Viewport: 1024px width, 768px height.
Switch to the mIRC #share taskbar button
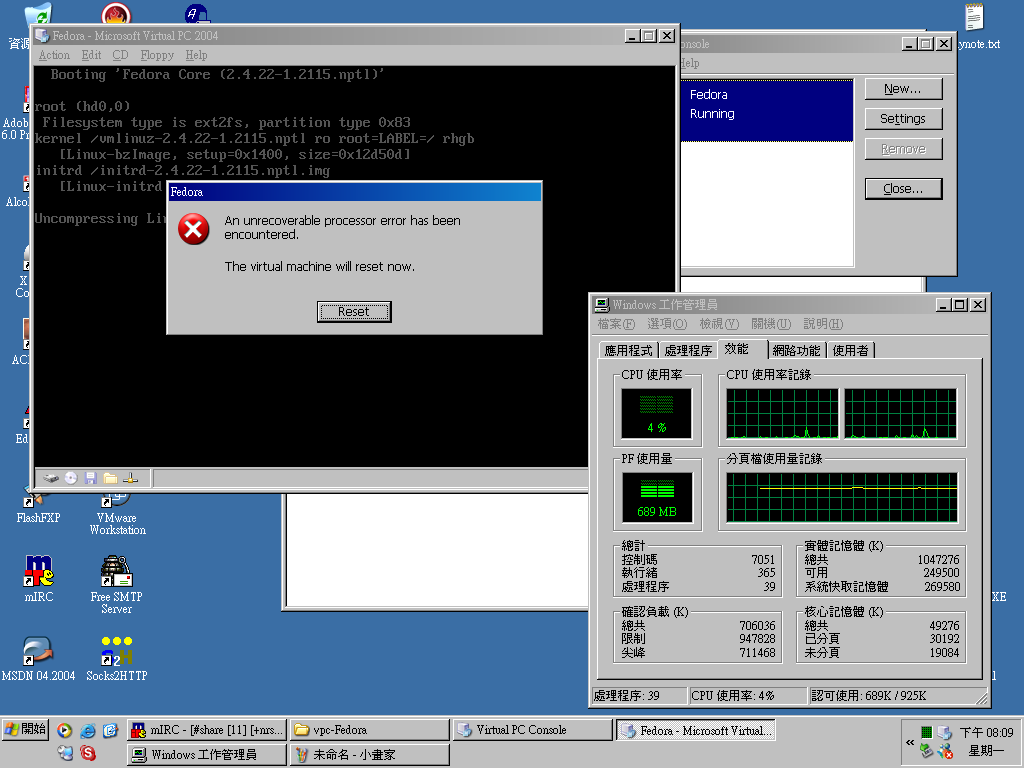(207, 730)
